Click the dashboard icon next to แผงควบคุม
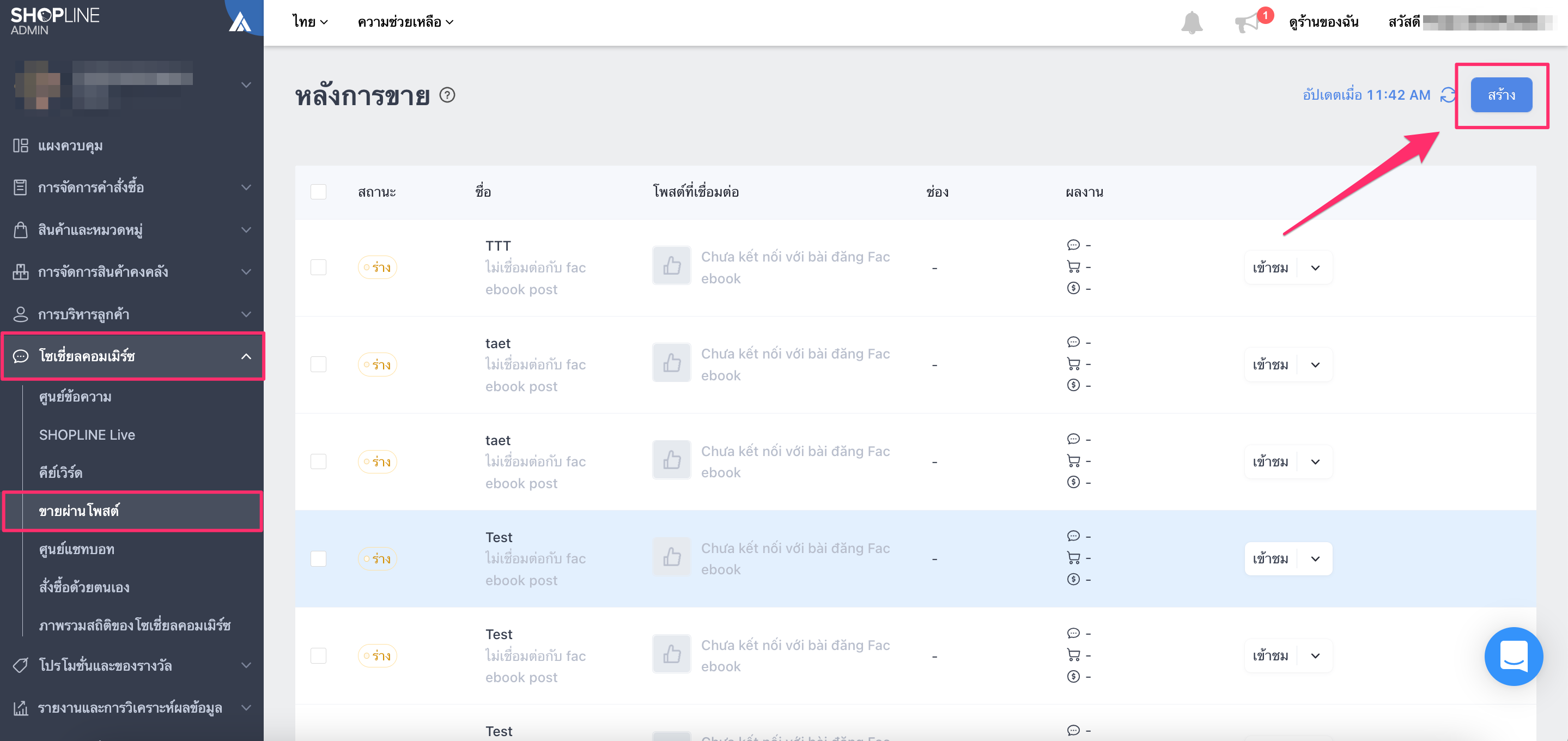Viewport: 1568px width, 741px height. pyautogui.click(x=21, y=145)
